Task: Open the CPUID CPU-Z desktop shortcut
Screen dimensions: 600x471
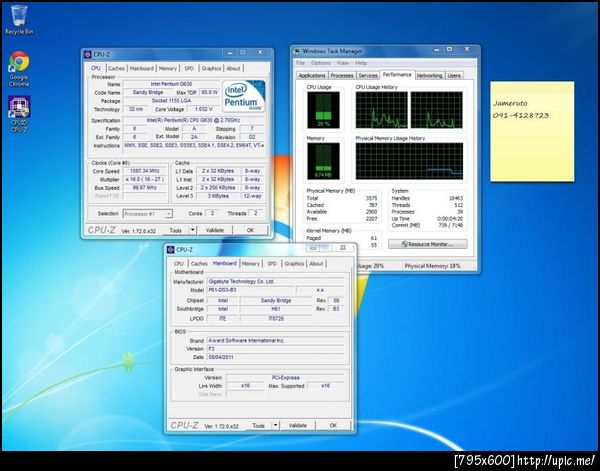Action: (19, 114)
